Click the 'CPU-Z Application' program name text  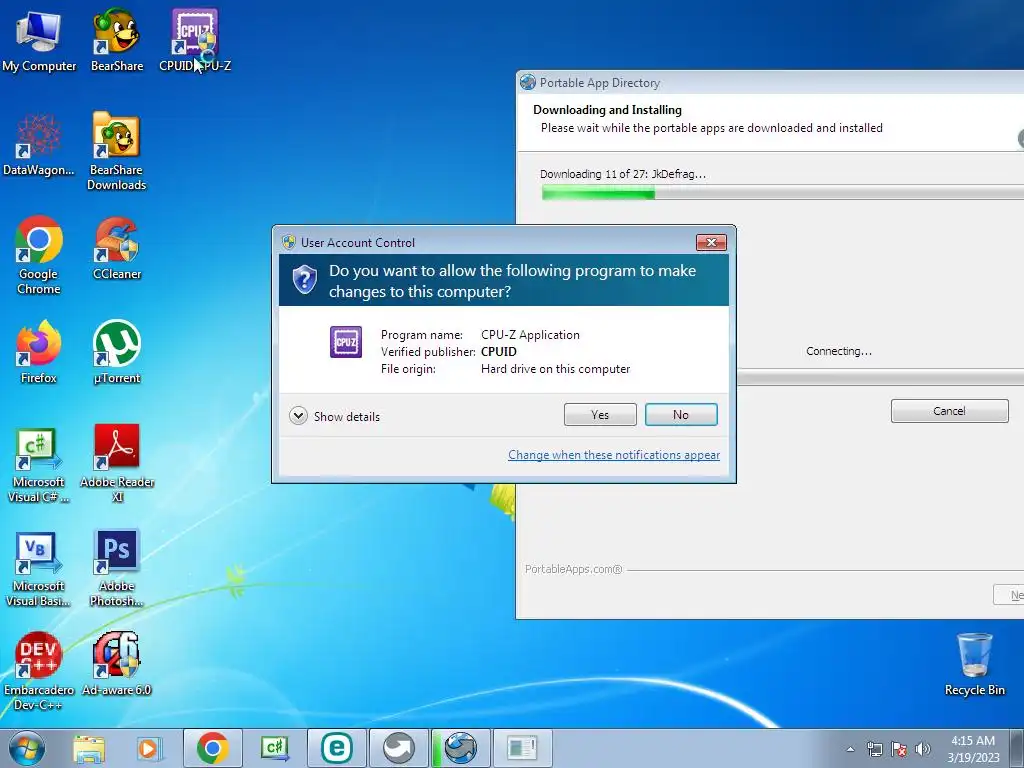click(530, 334)
